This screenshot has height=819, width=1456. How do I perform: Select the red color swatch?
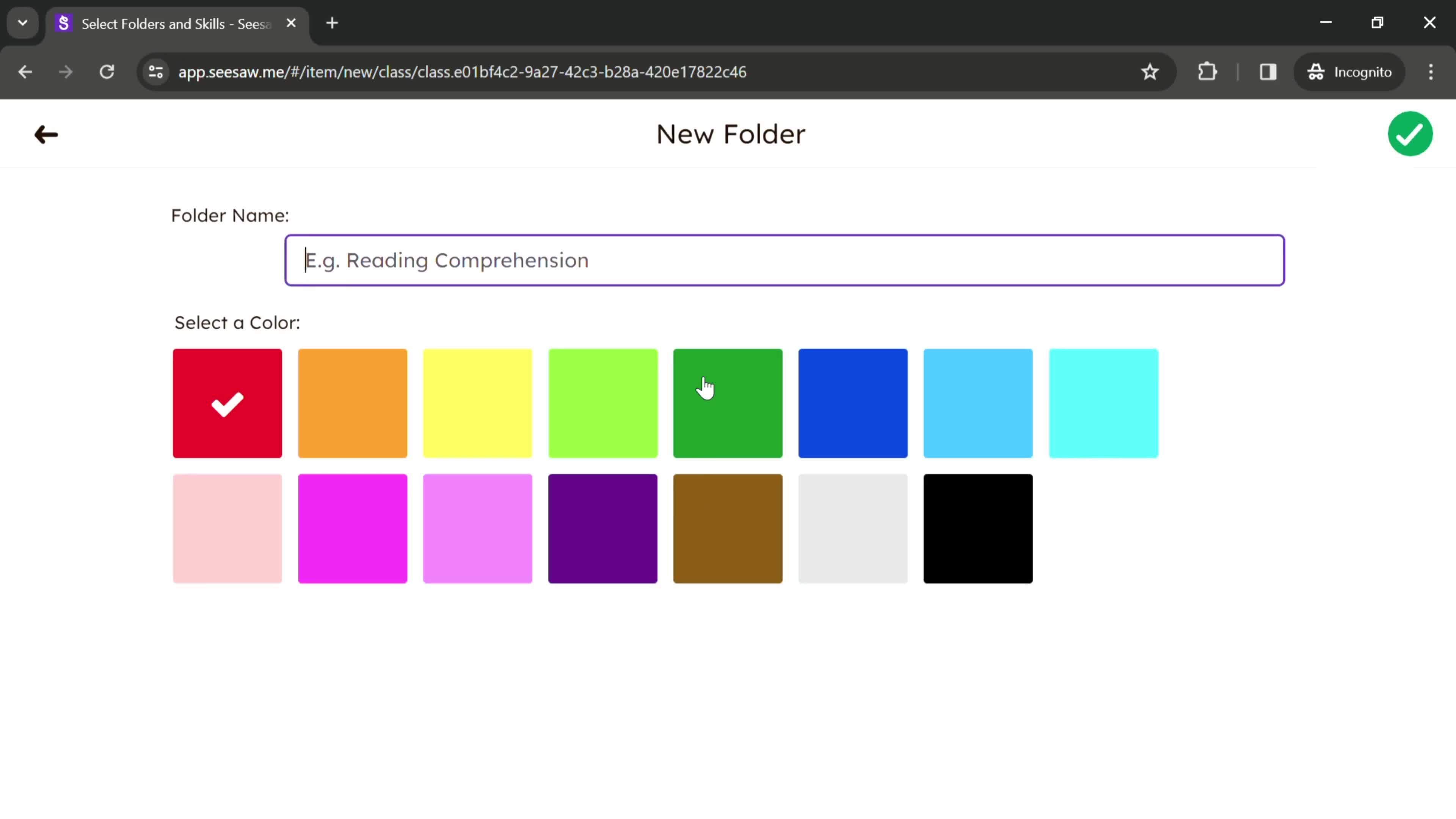[x=227, y=403]
